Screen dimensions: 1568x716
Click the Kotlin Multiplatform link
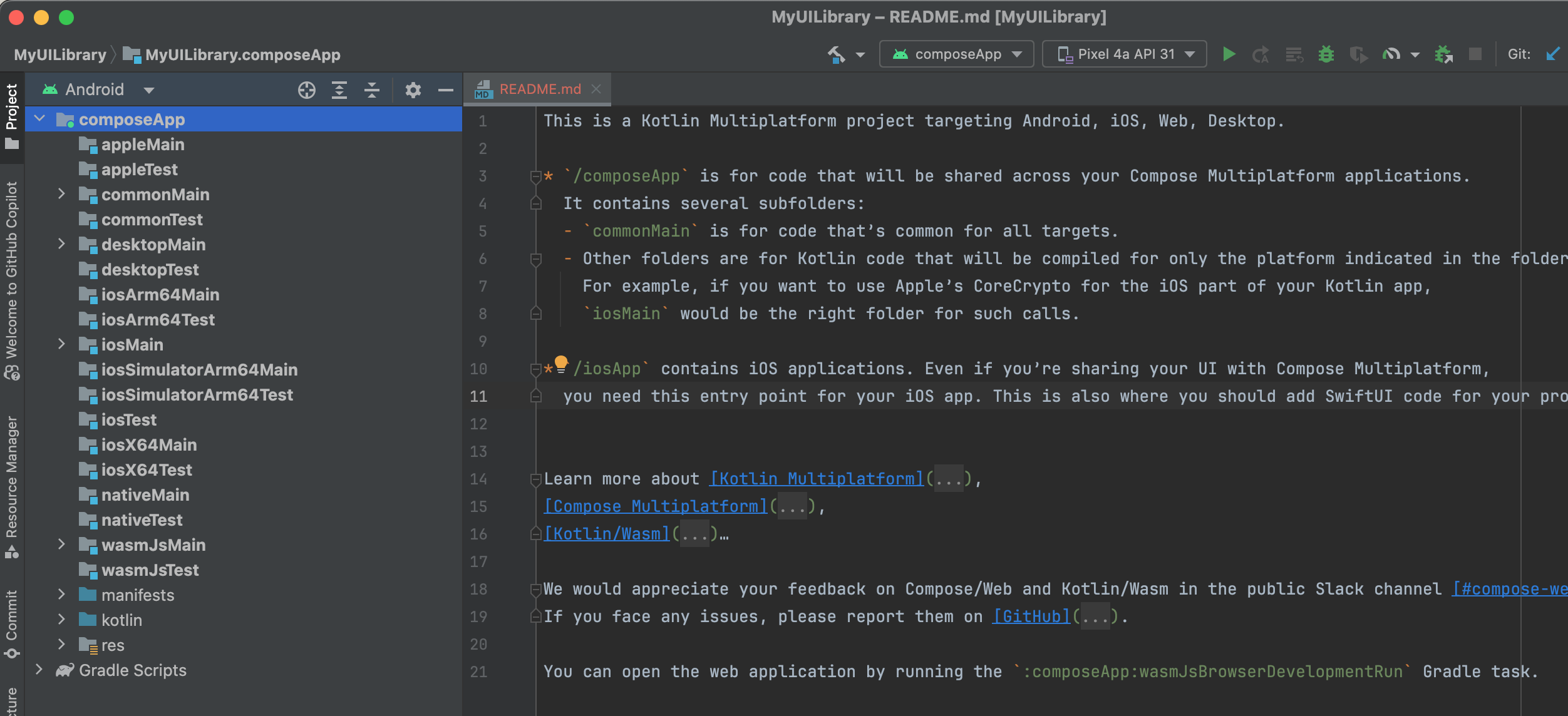817,479
